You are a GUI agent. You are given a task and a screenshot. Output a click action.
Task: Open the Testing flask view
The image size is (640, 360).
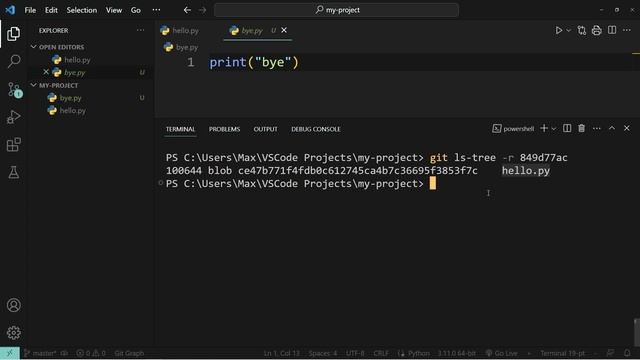[13, 172]
